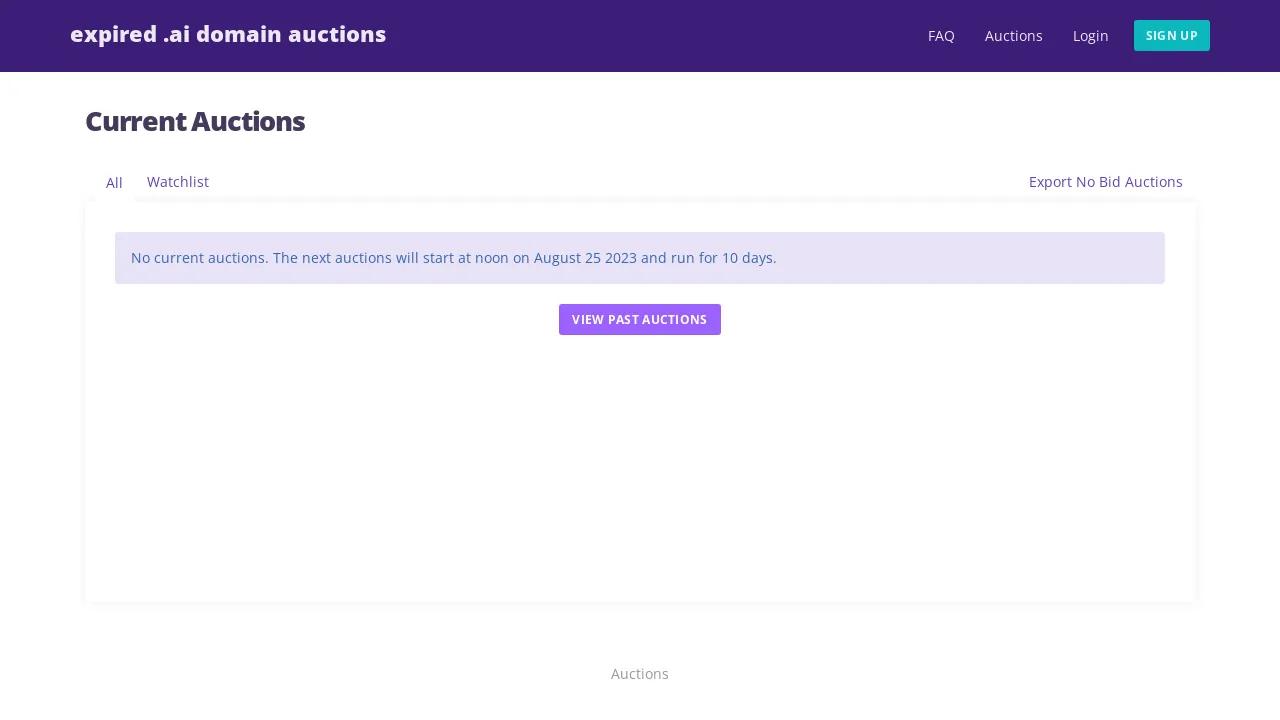Click the word 'domain' in the site title
Screen dimensions: 1280x720
[238, 35]
